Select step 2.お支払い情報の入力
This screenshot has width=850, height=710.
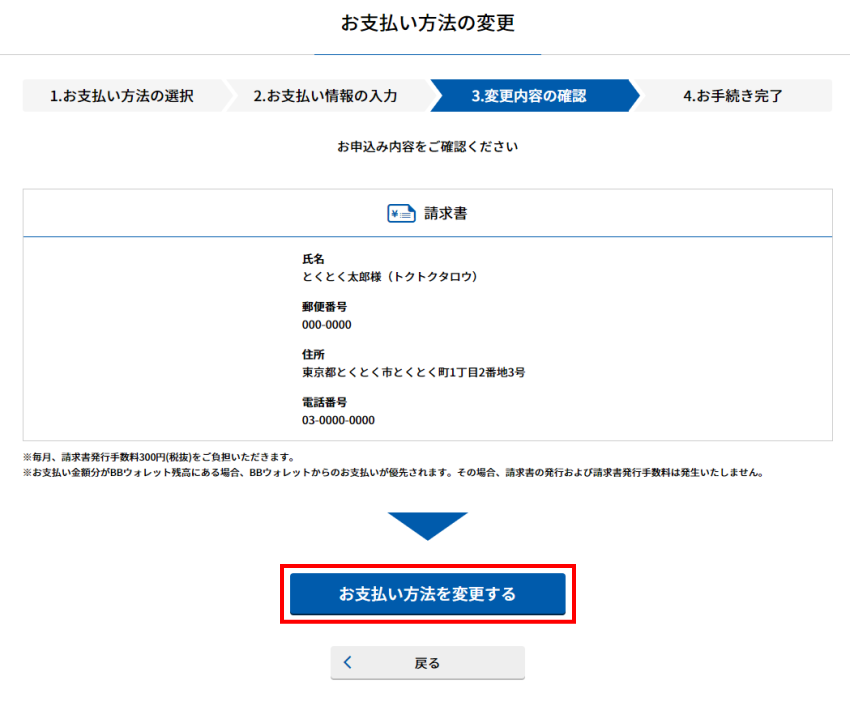tap(326, 96)
